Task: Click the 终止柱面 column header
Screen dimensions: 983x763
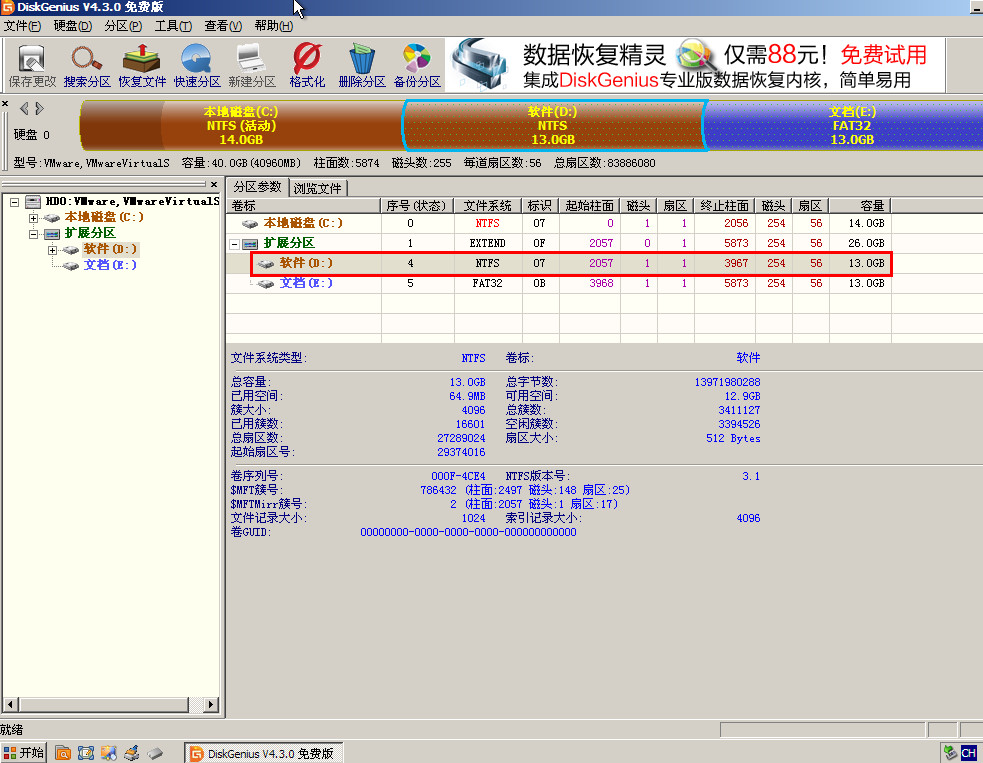Action: [725, 206]
